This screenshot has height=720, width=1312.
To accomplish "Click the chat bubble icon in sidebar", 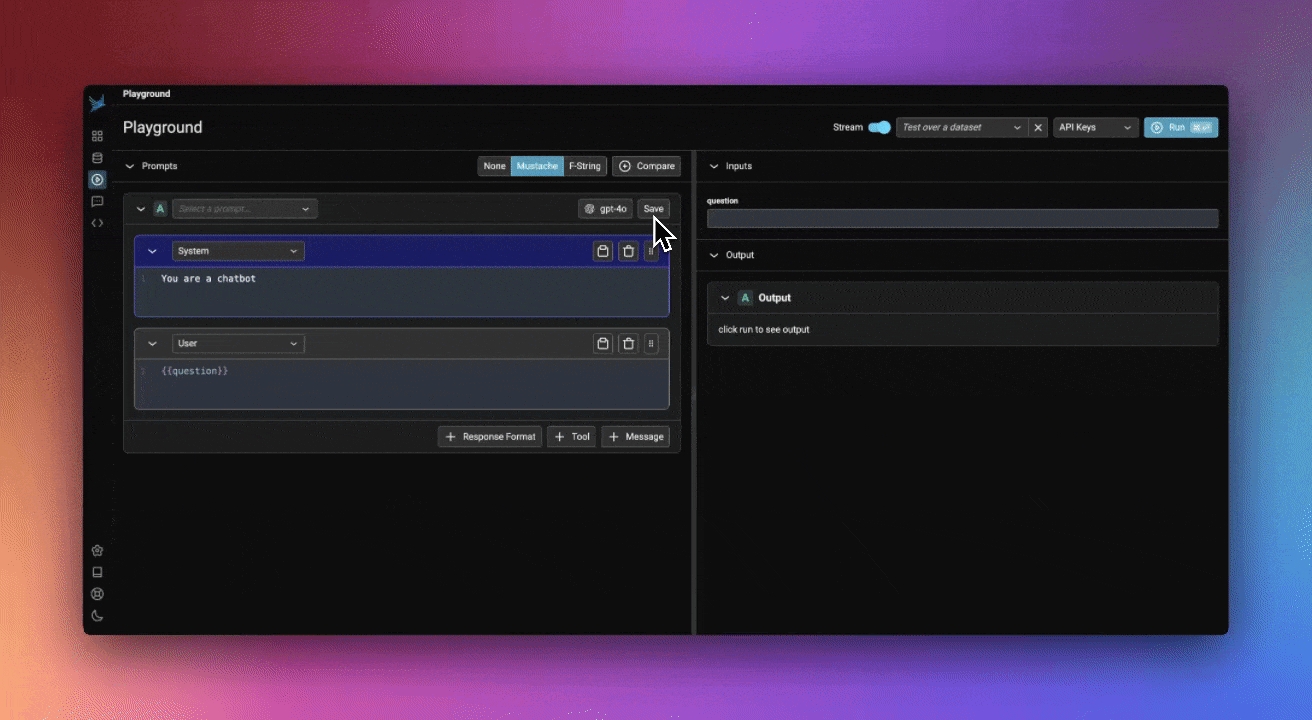I will pos(97,201).
